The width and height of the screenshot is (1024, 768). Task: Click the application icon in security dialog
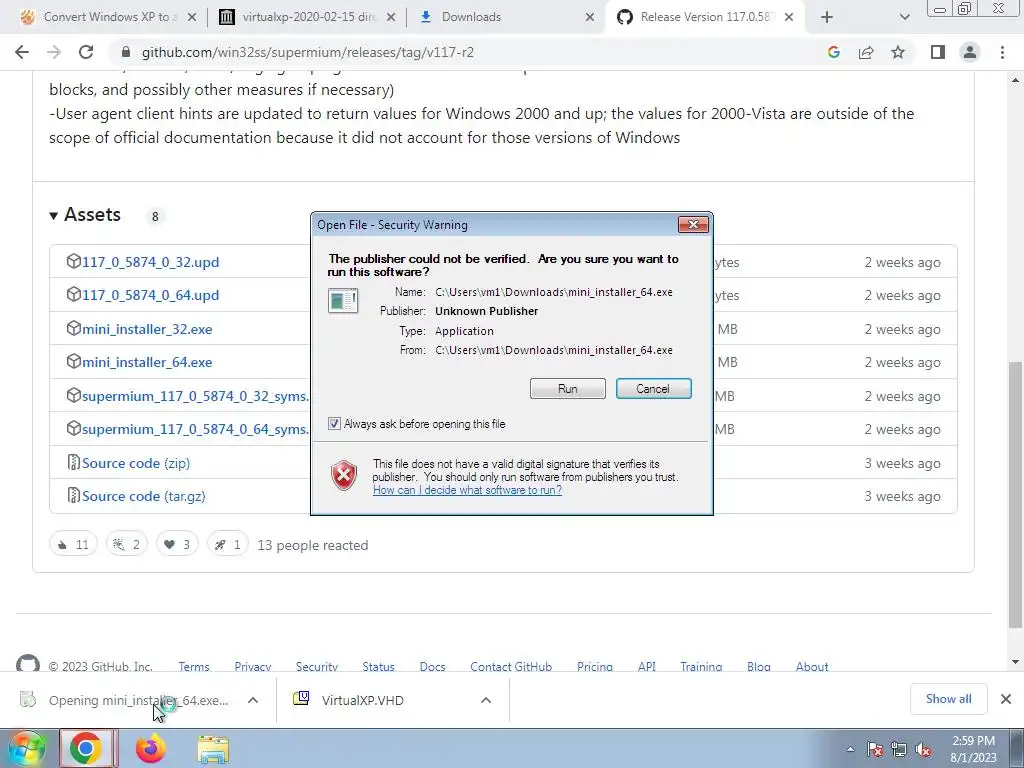(343, 301)
